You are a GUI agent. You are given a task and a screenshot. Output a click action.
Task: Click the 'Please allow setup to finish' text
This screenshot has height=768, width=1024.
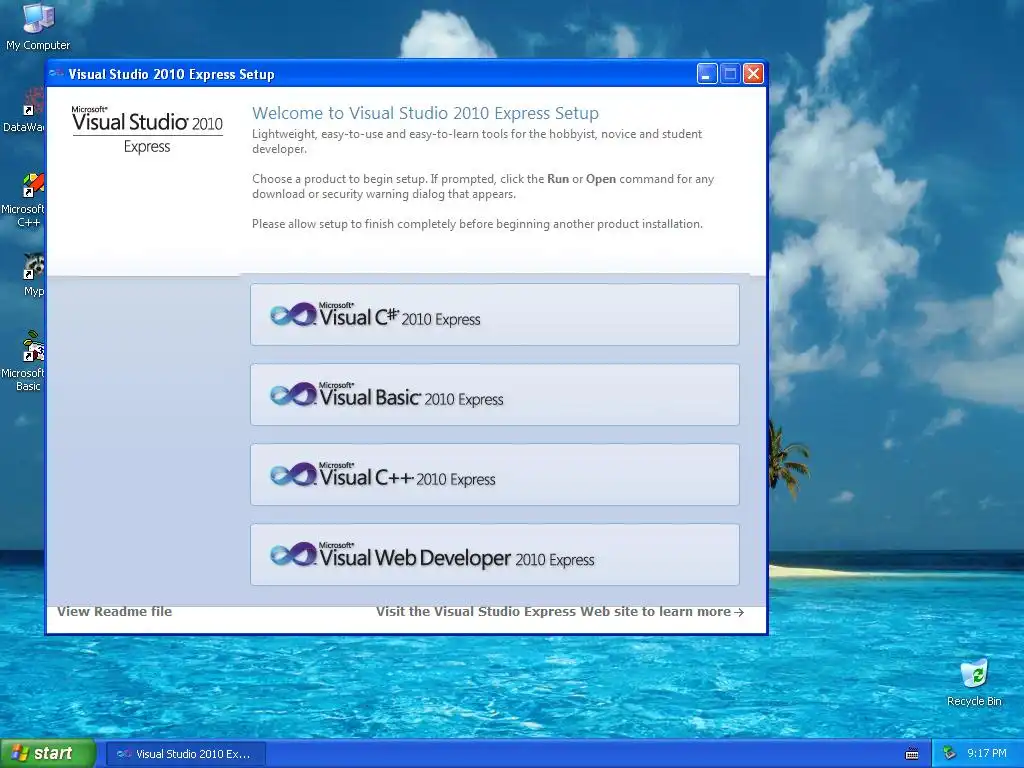(x=477, y=224)
